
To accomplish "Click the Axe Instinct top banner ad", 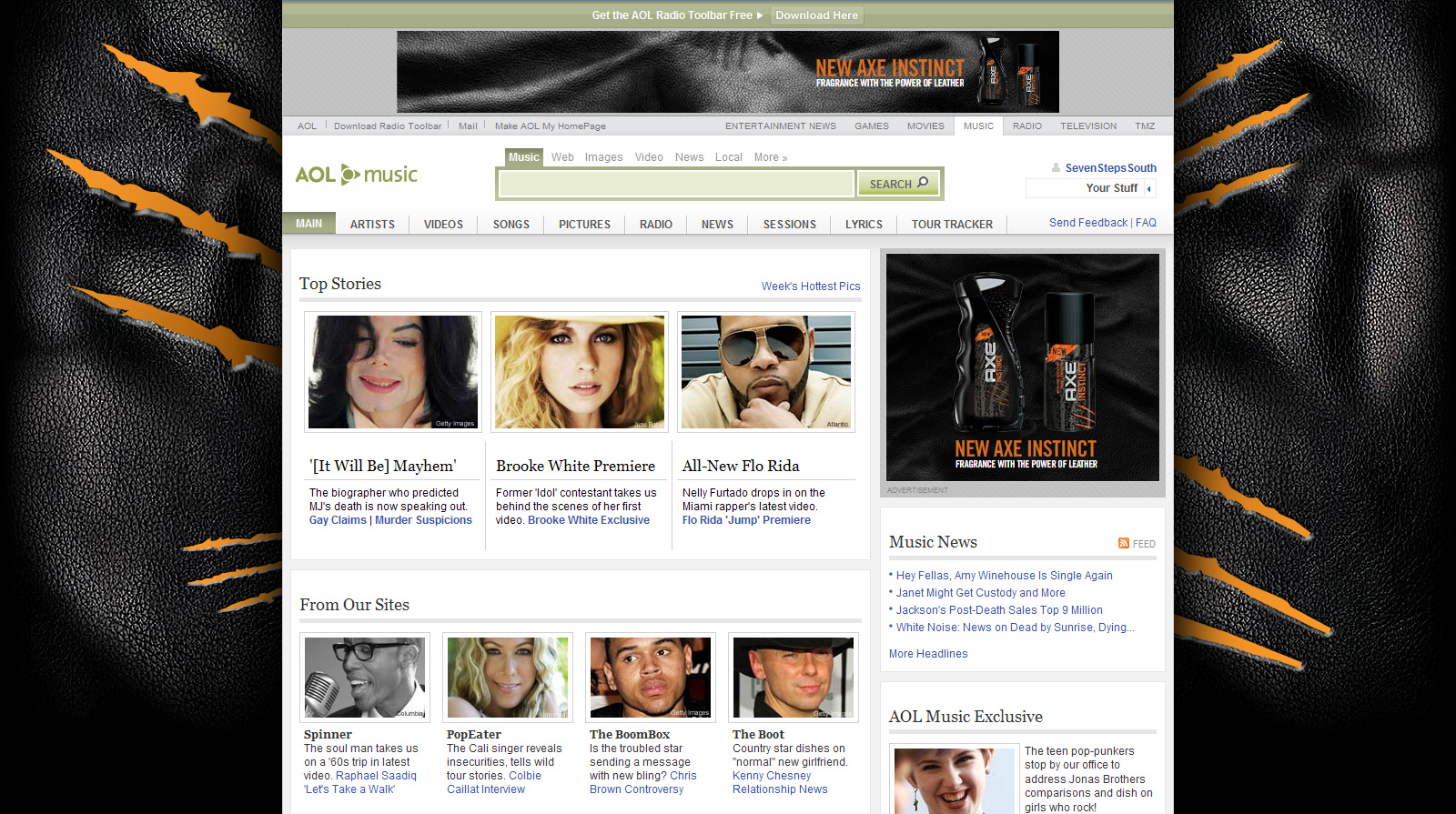I will pyautogui.click(x=728, y=72).
